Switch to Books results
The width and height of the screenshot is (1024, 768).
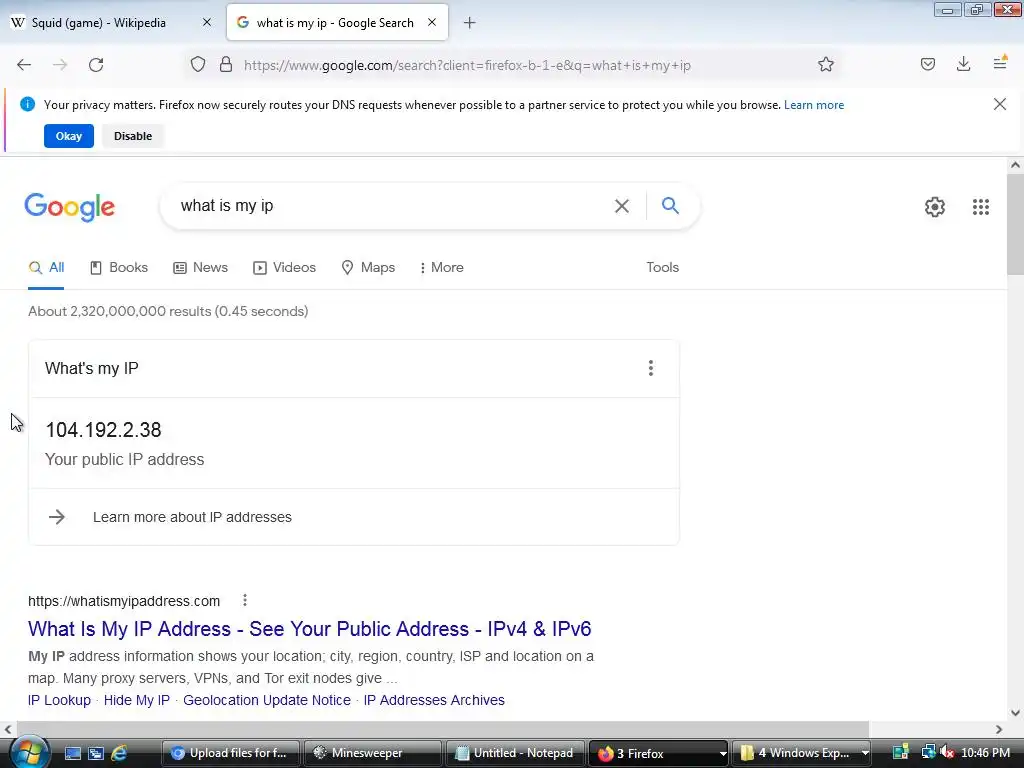pos(119,268)
